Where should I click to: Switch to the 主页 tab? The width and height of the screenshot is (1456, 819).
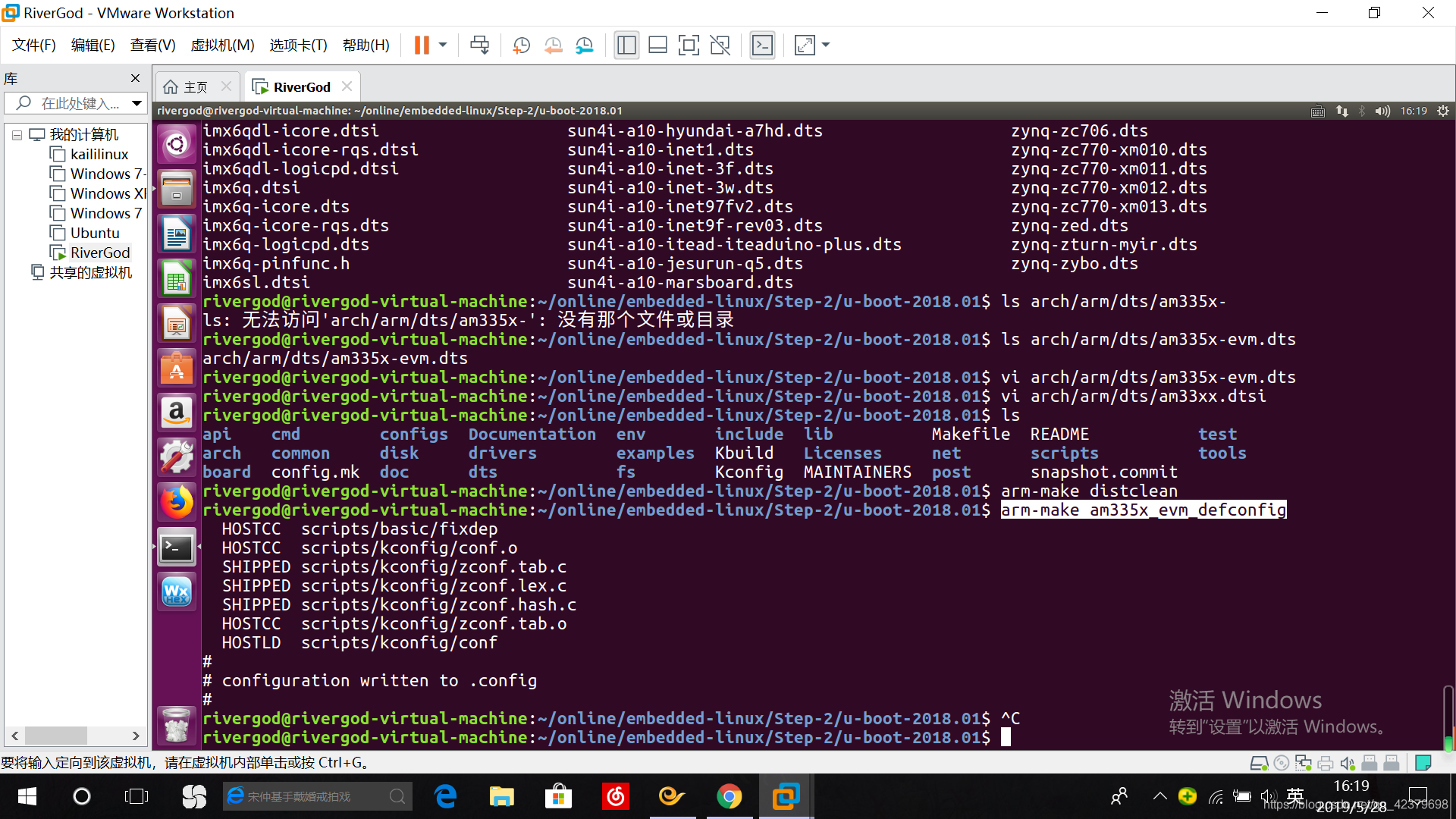pyautogui.click(x=187, y=87)
